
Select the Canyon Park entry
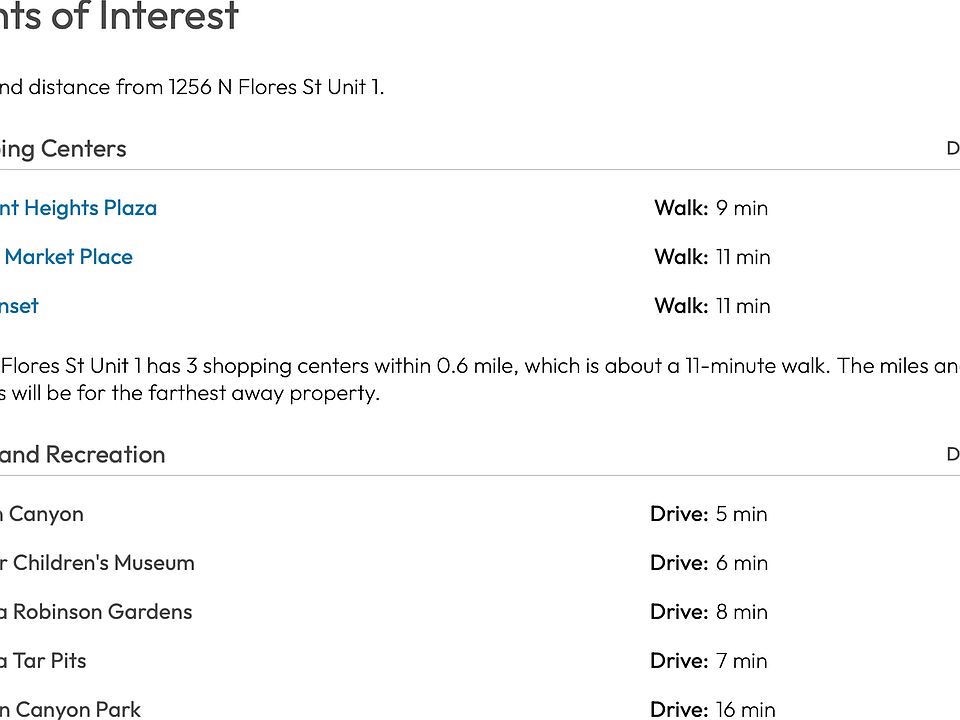point(70,709)
